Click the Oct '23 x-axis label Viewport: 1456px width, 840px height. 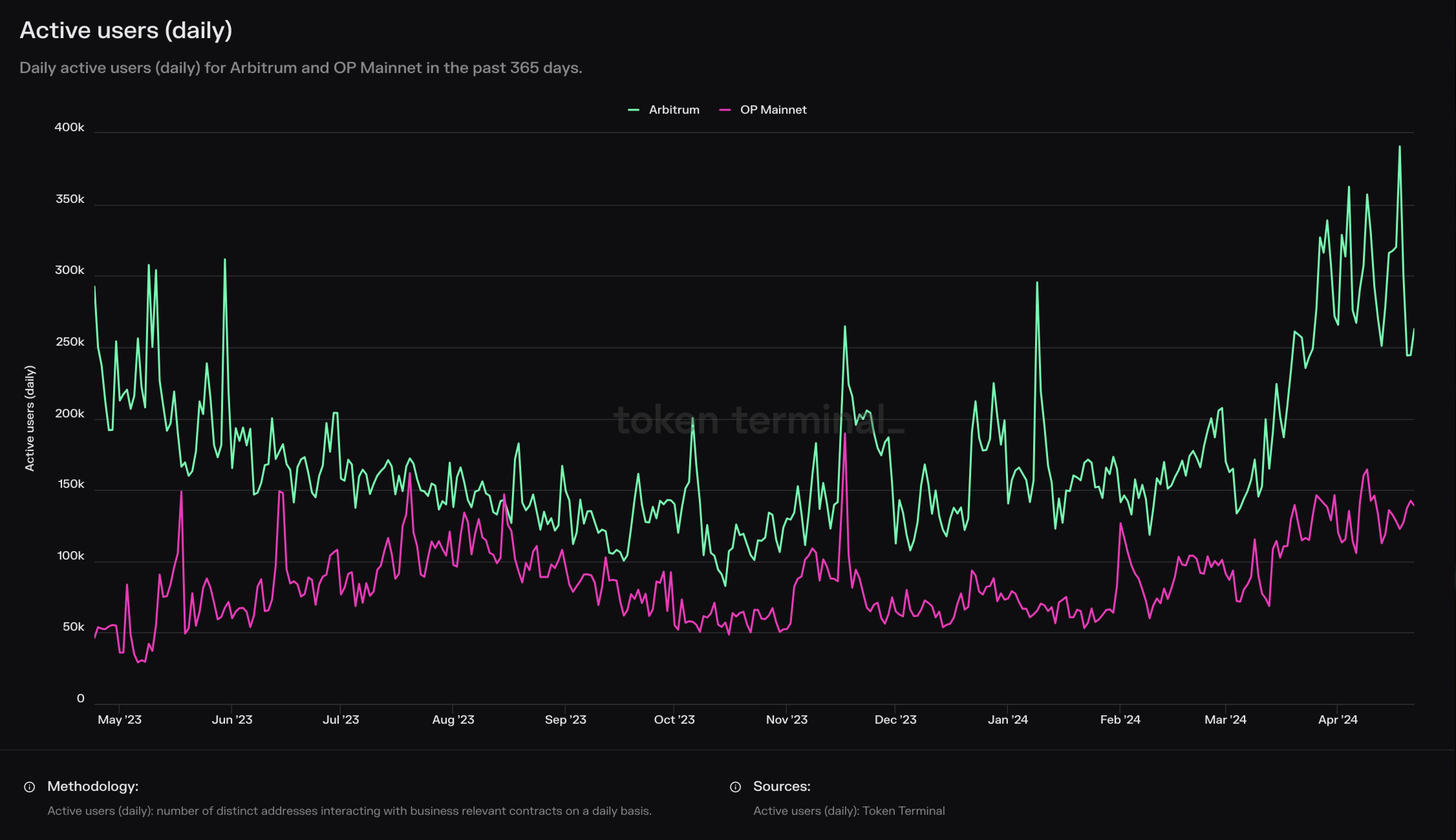pos(674,719)
